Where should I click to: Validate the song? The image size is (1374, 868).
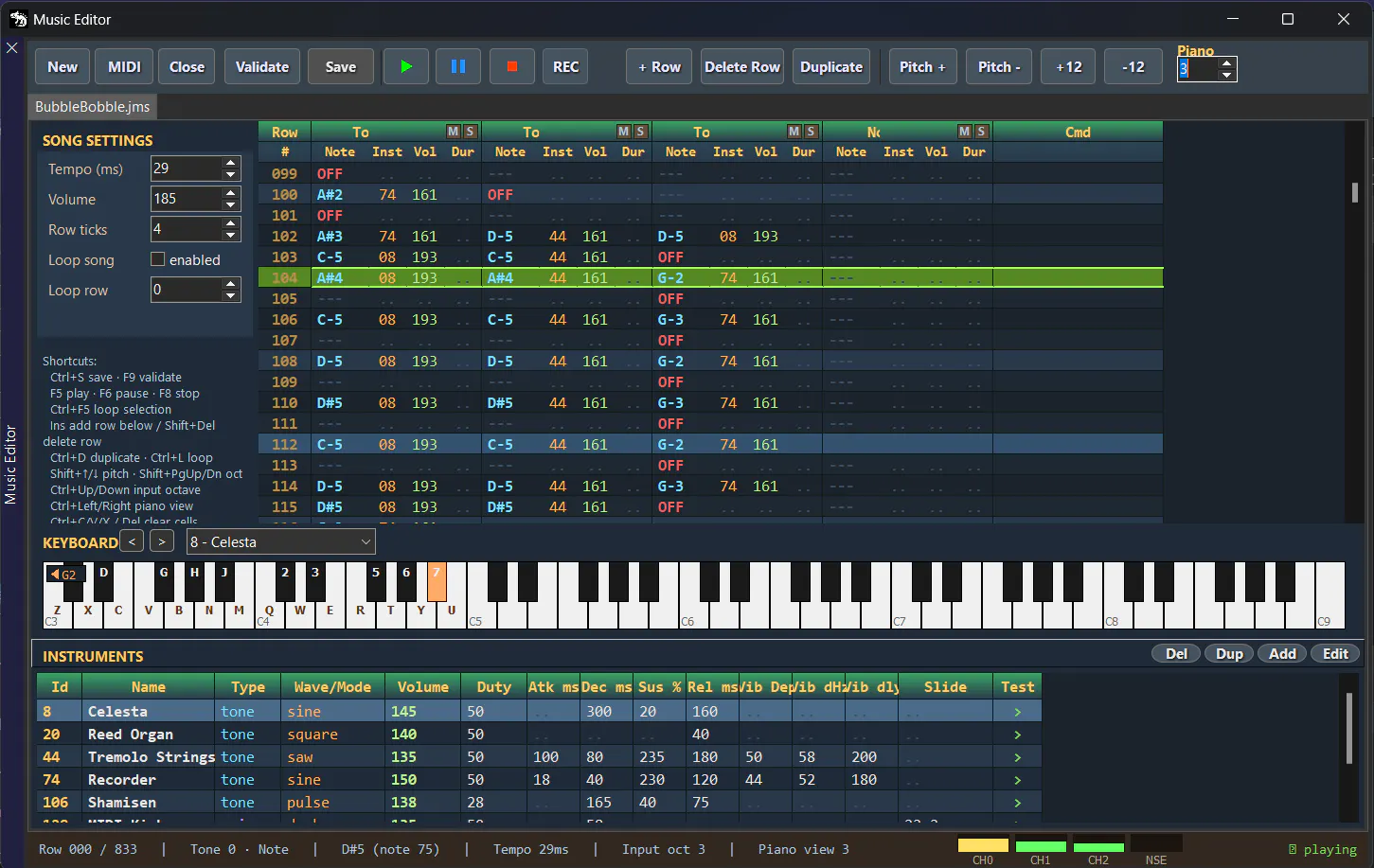[x=262, y=67]
